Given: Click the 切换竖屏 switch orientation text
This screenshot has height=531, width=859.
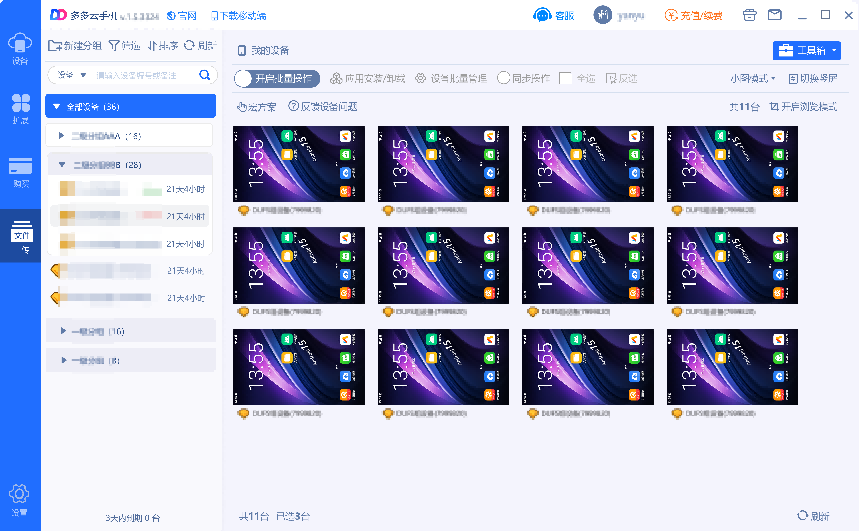Looking at the screenshot, I should click(818, 78).
